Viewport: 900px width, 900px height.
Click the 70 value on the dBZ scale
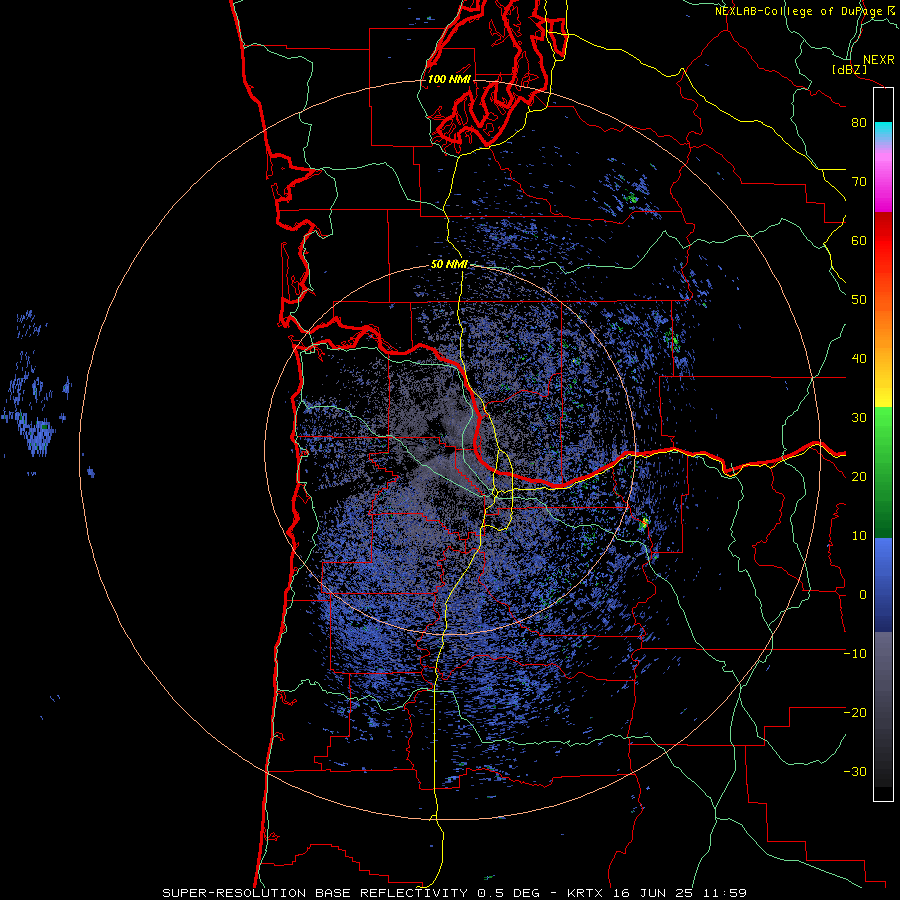pyautogui.click(x=859, y=181)
